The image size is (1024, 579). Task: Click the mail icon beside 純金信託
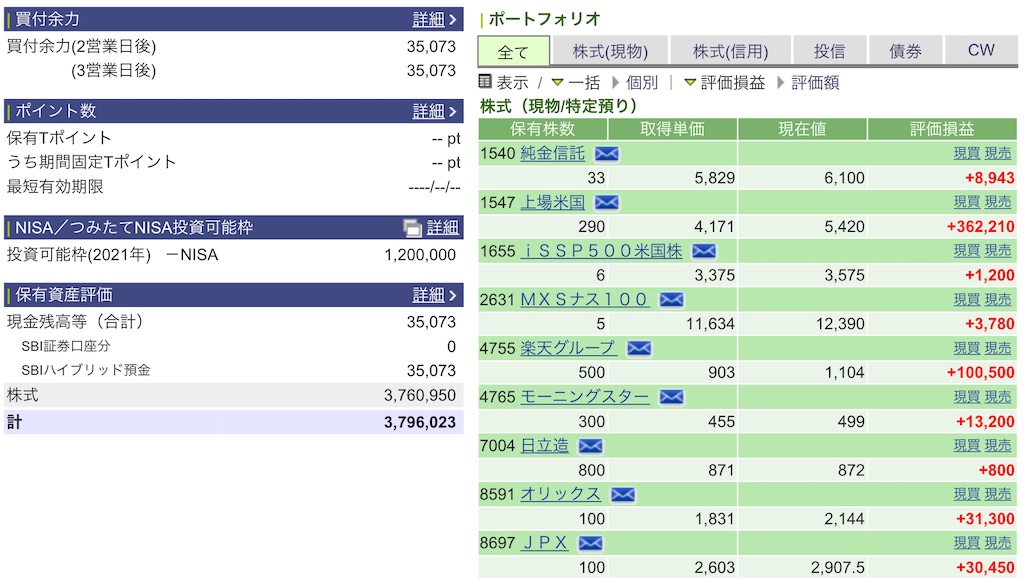tap(606, 153)
